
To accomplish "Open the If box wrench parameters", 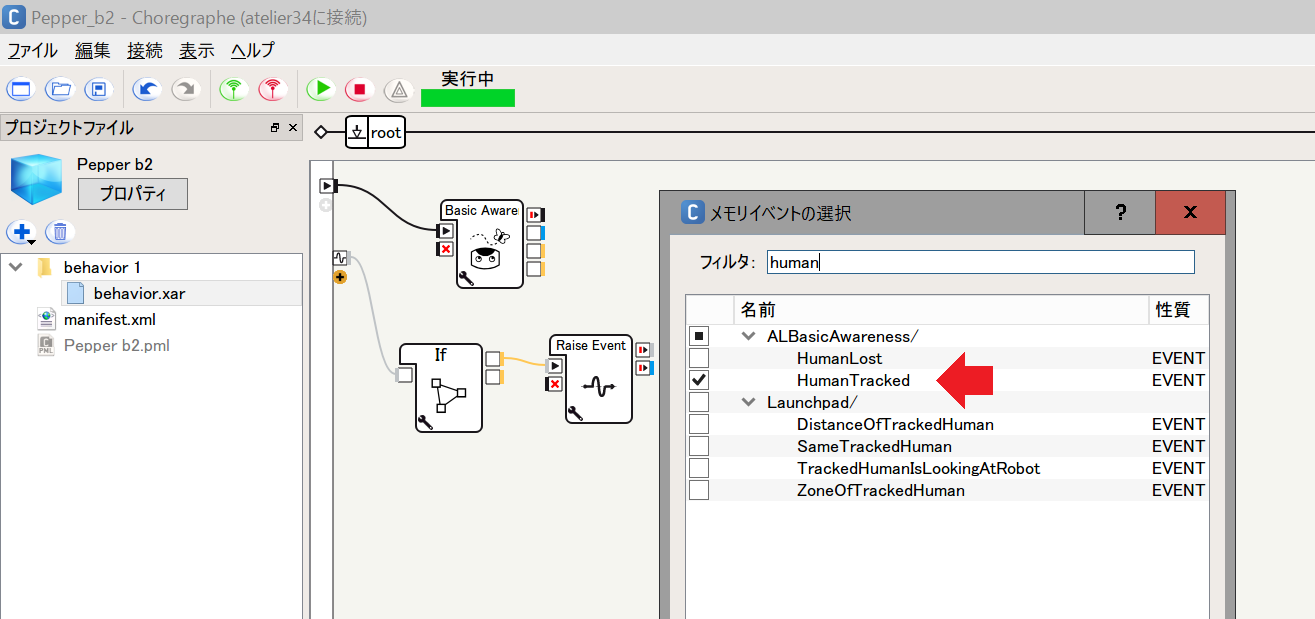I will [x=424, y=422].
